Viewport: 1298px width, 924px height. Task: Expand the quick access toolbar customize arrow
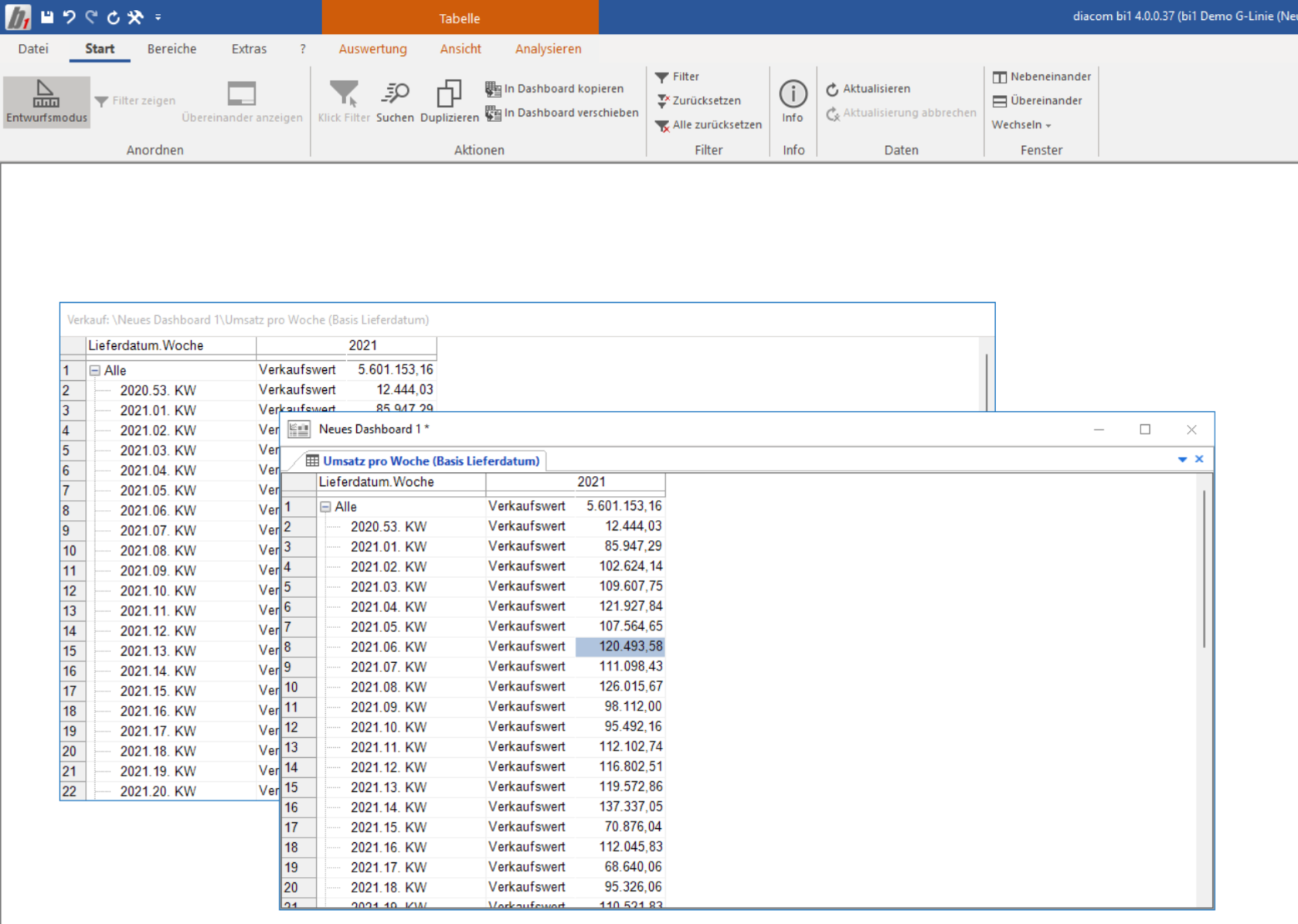158,16
